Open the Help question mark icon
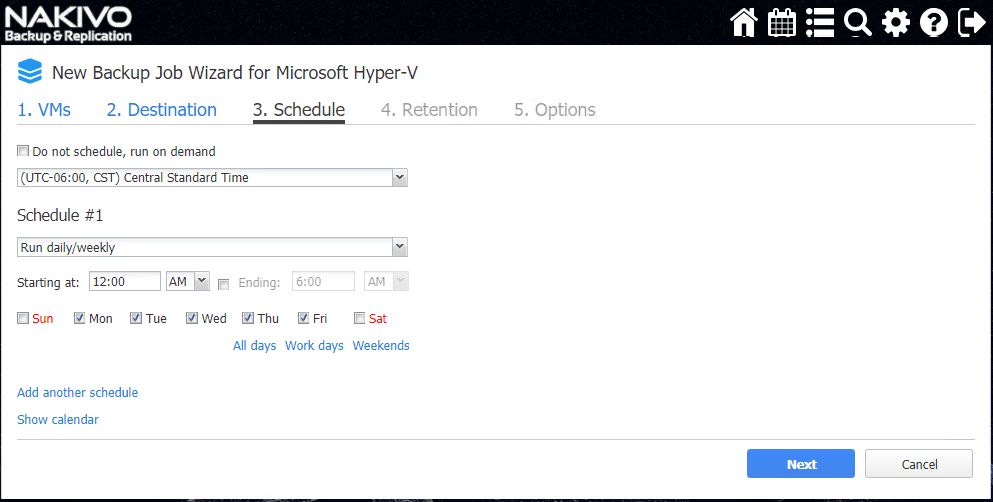 pos(934,22)
